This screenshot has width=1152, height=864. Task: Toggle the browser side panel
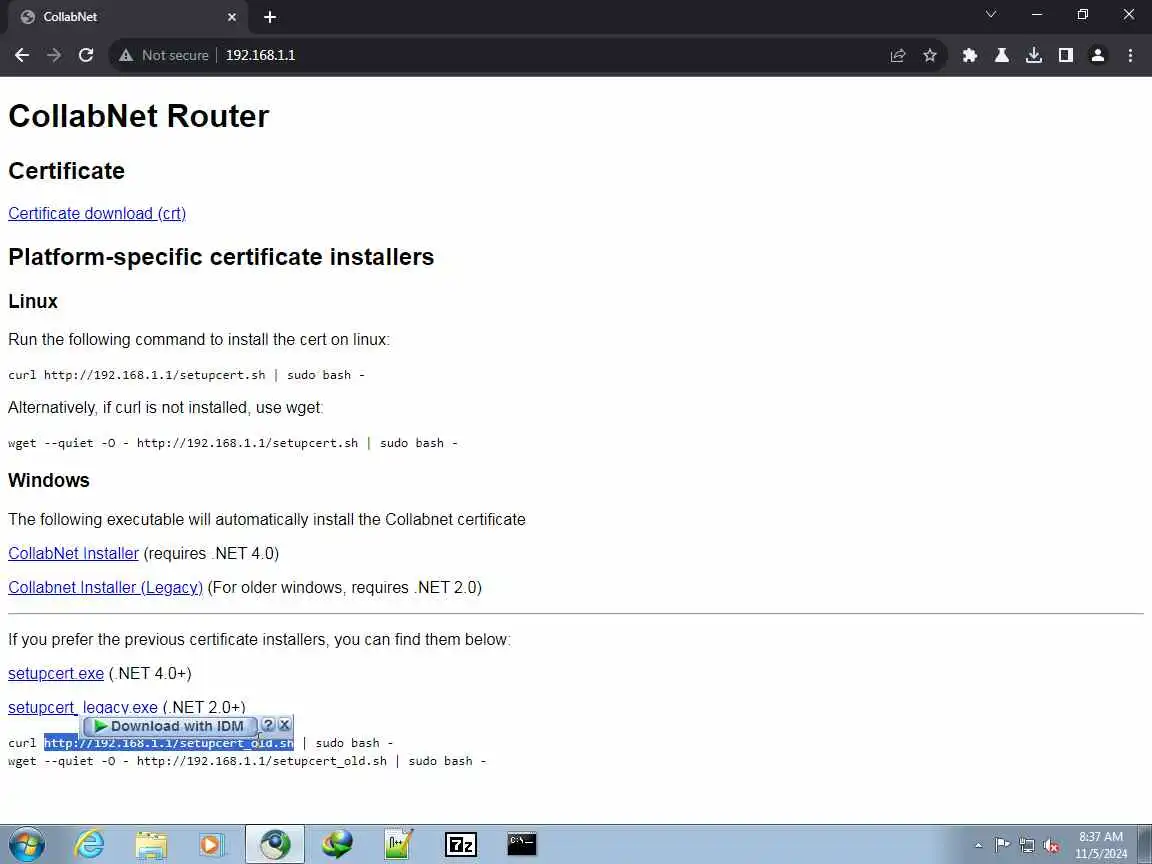coord(1066,55)
